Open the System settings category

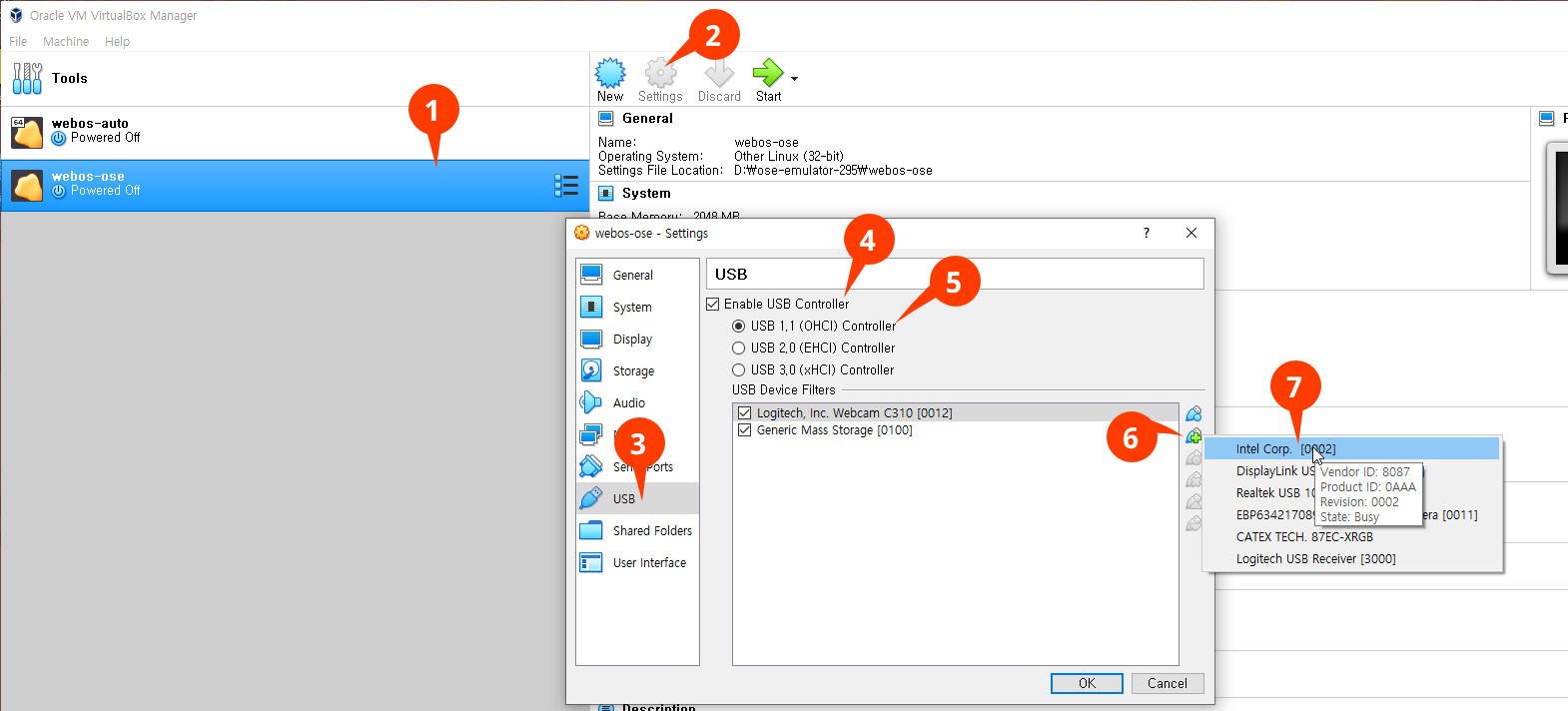click(637, 307)
